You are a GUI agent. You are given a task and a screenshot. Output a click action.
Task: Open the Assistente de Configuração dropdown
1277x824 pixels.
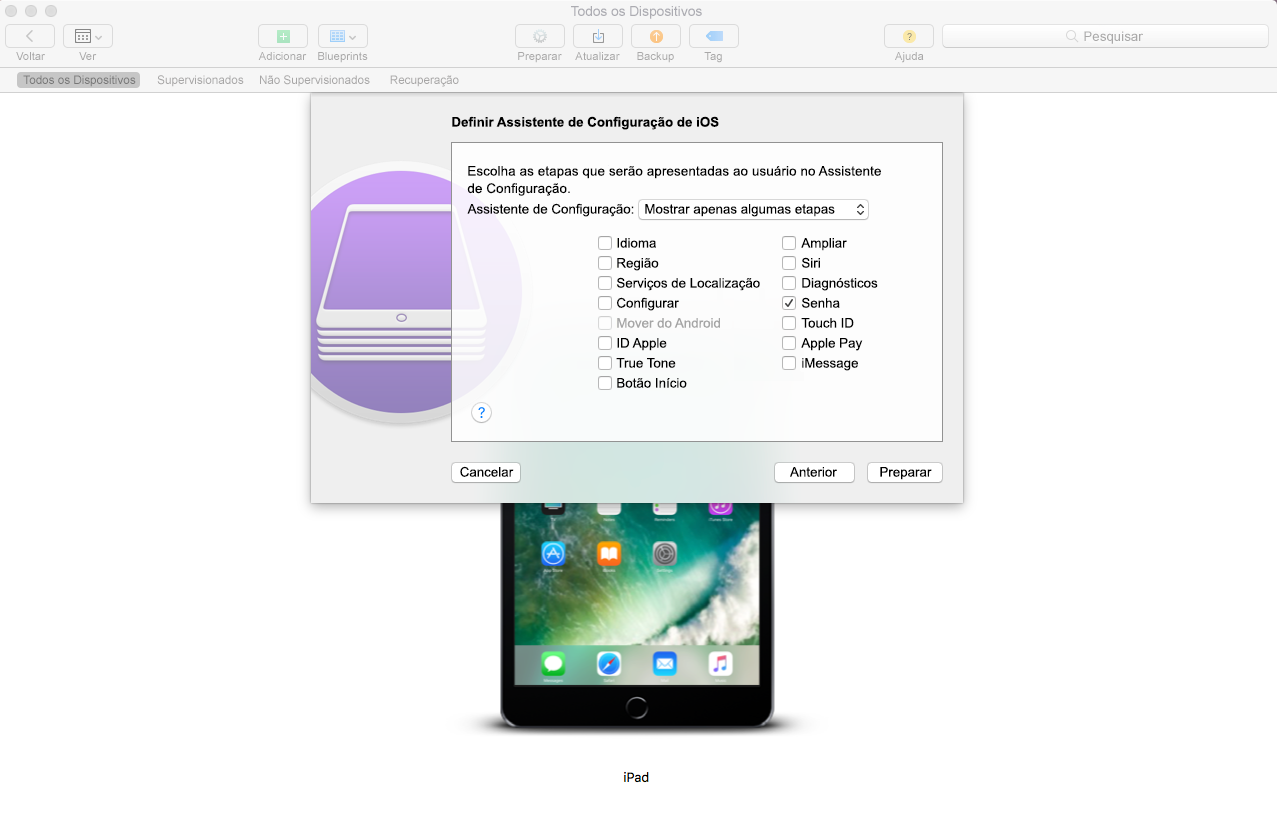click(753, 210)
